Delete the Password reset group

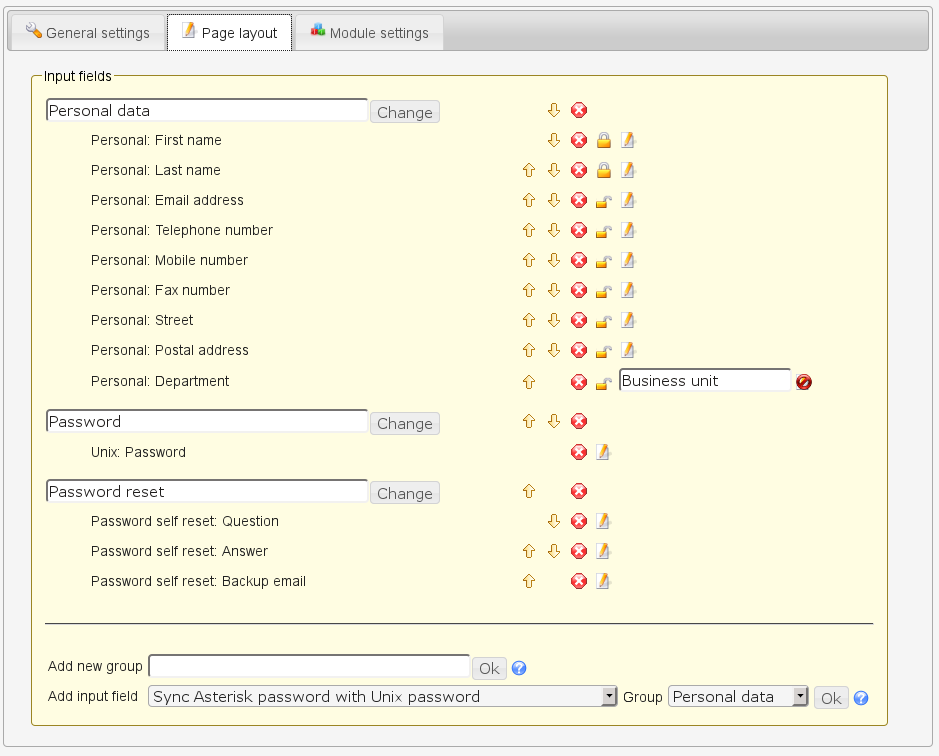pos(579,491)
